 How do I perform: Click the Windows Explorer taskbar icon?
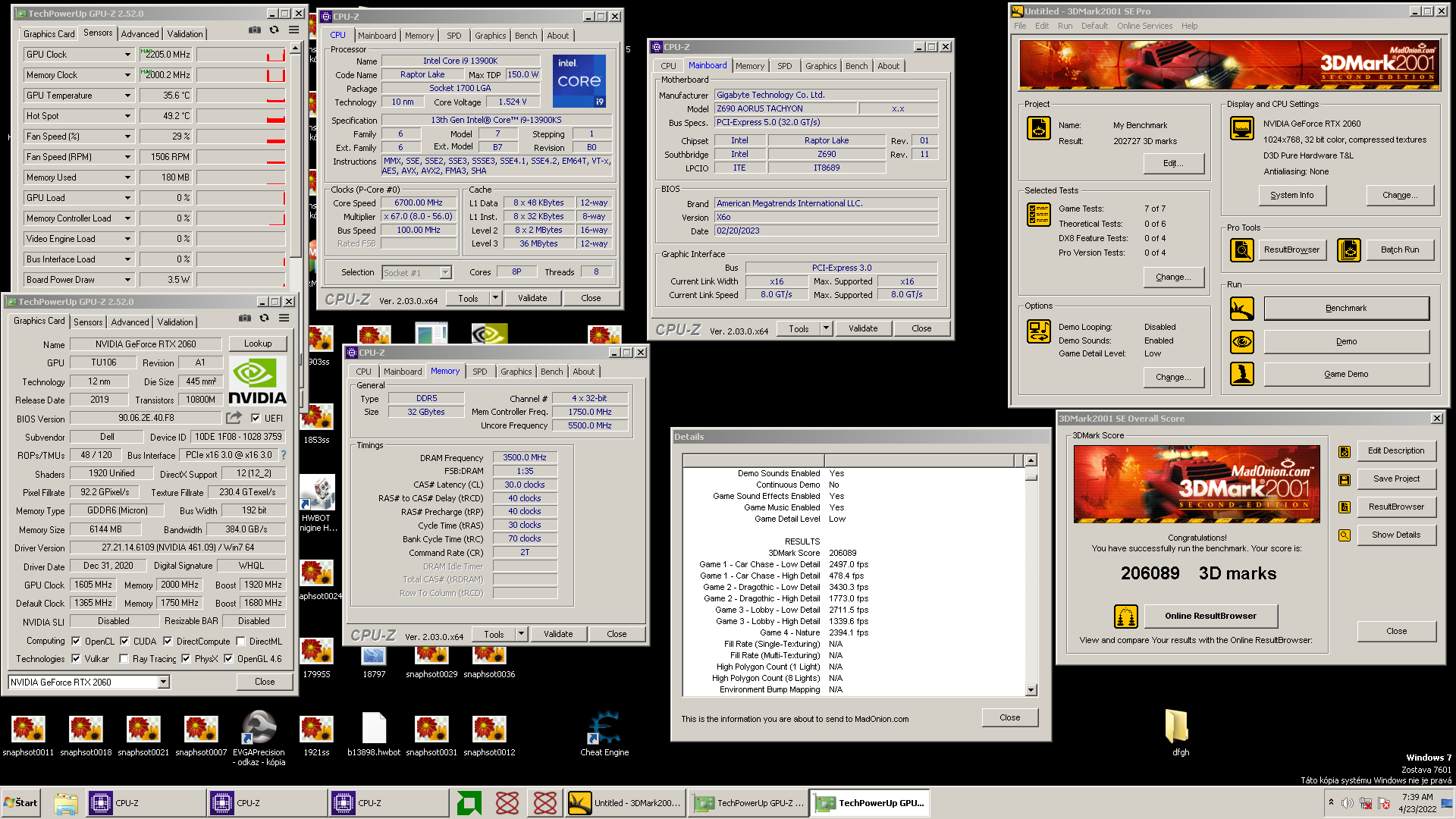[x=66, y=803]
